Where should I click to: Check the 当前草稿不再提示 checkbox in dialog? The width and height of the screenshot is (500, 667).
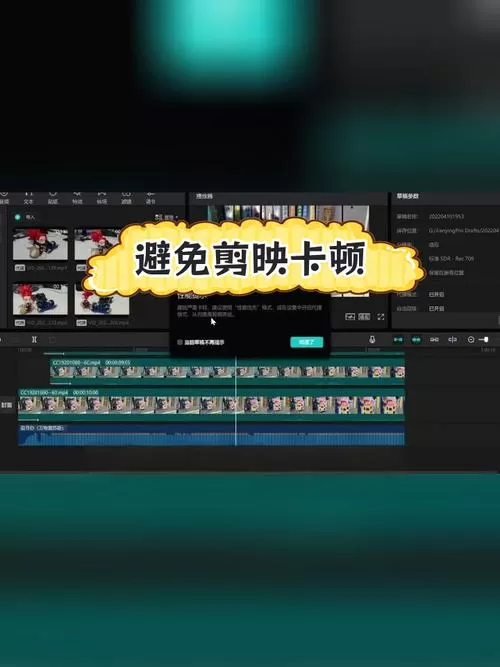tap(180, 342)
